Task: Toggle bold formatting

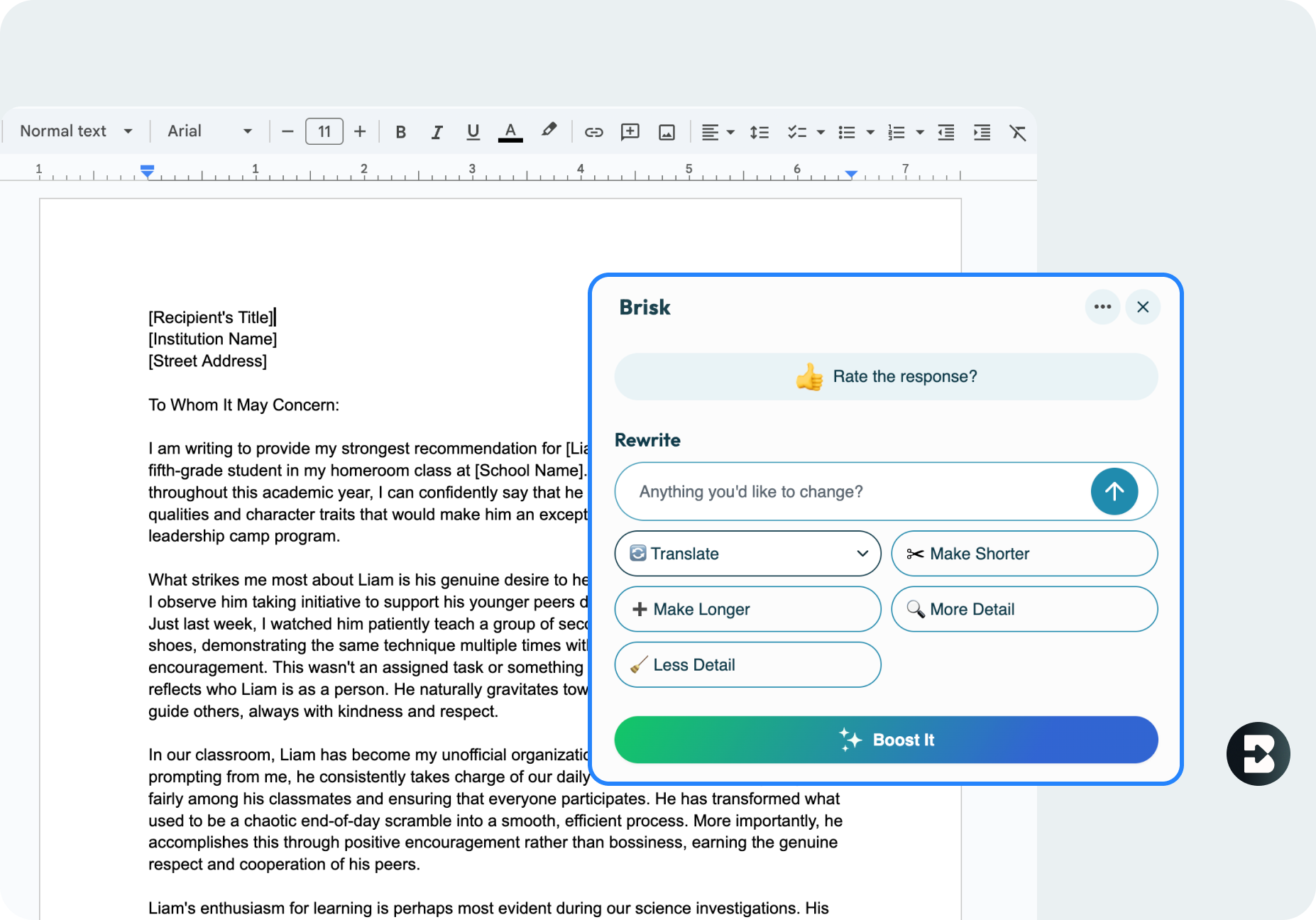Action: 401,132
